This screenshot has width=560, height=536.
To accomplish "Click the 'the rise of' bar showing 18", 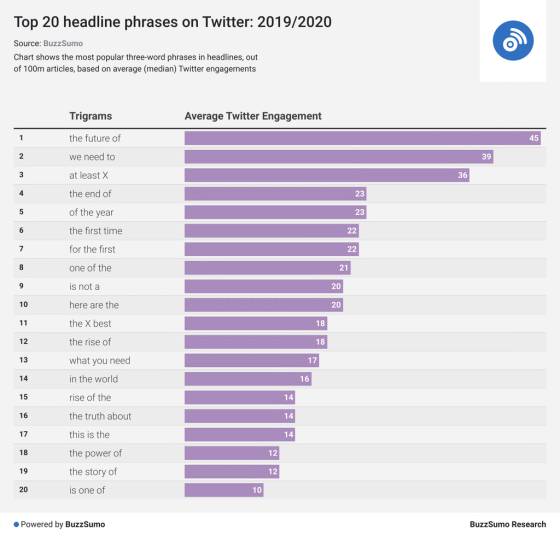I will pyautogui.click(x=256, y=342).
